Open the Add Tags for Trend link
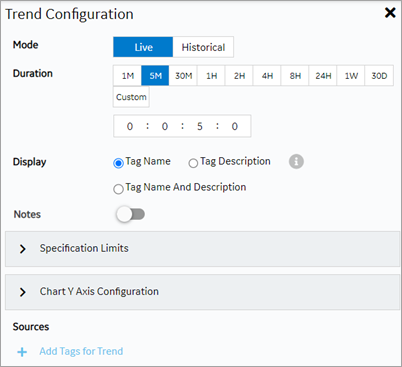The width and height of the screenshot is (402, 367). (x=81, y=351)
